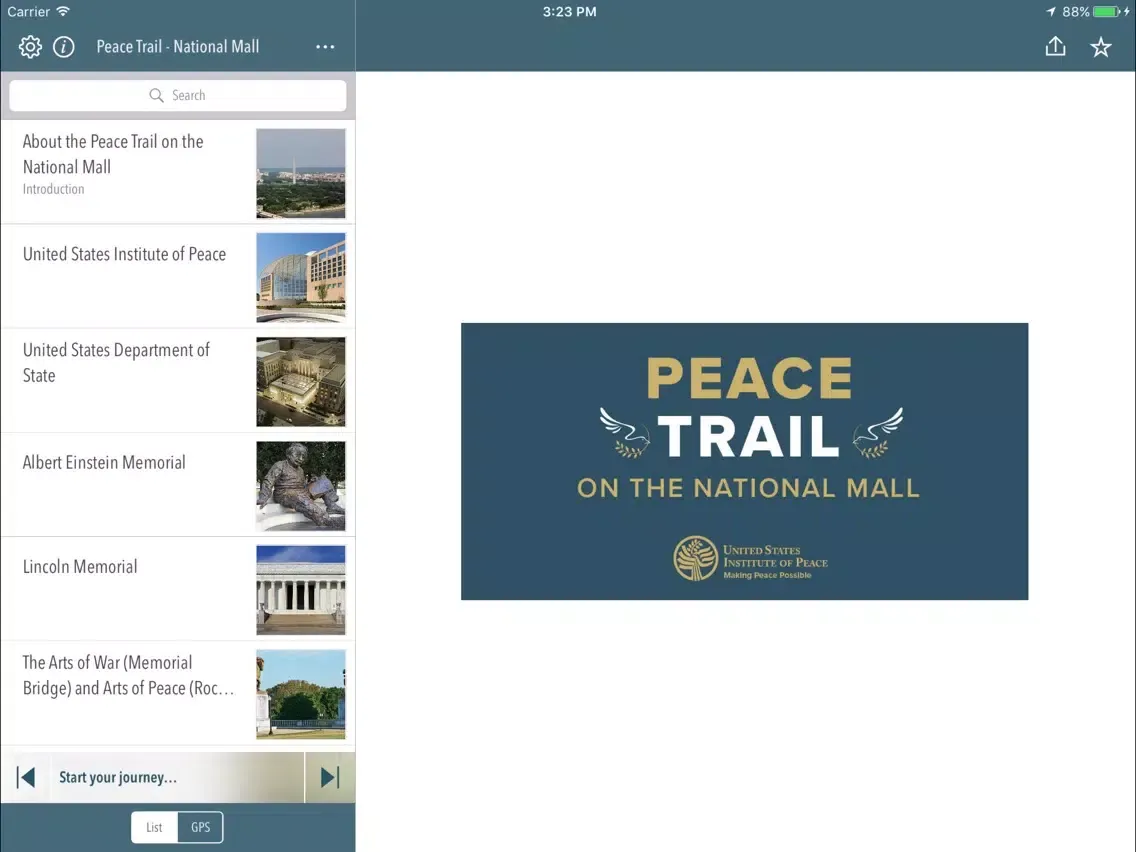
Task: Tap the Start your journey bar
Action: pyautogui.click(x=178, y=777)
